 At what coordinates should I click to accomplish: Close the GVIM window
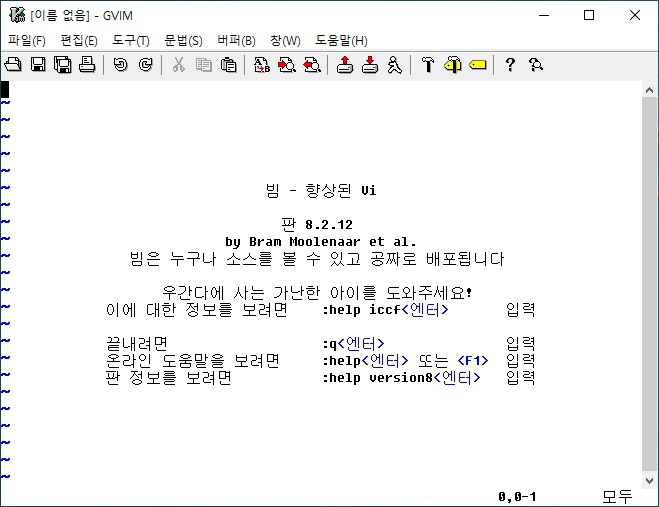pyautogui.click(x=635, y=16)
